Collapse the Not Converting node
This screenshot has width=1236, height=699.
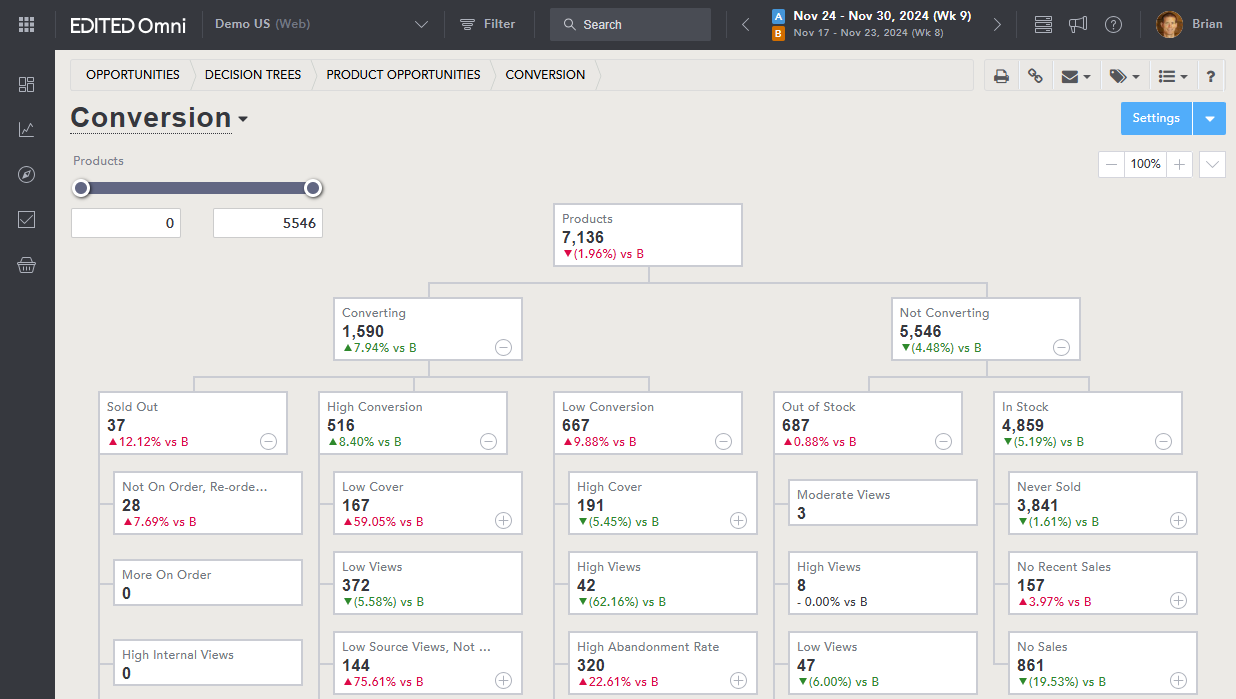point(1061,347)
